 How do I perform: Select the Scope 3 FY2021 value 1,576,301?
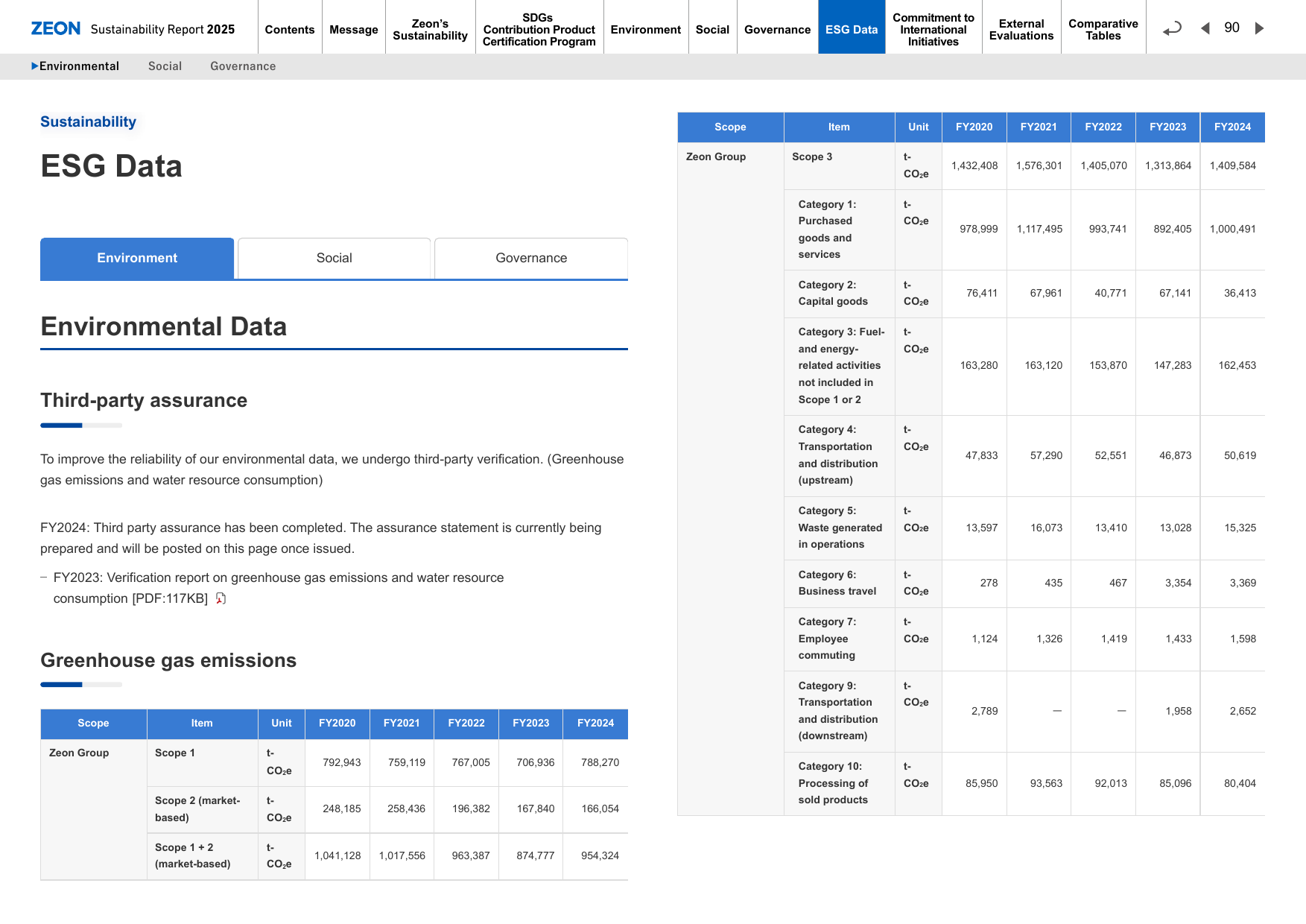click(x=1039, y=165)
